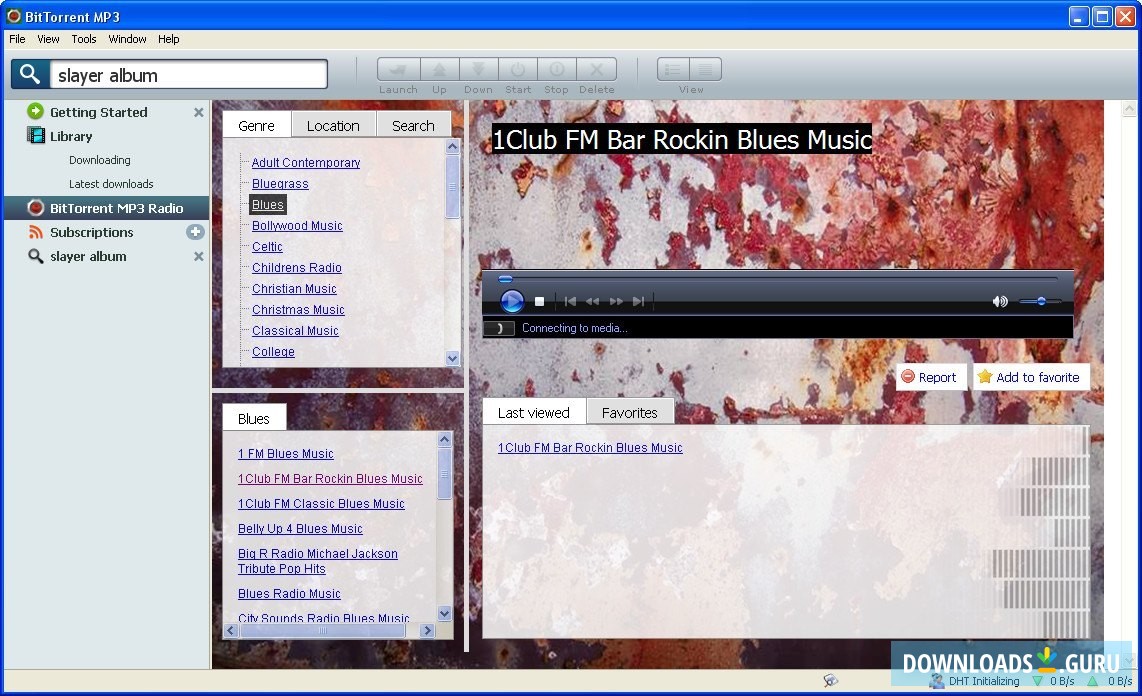Viewport: 1142px width, 696px height.
Task: Open the File menu
Action: 17,39
